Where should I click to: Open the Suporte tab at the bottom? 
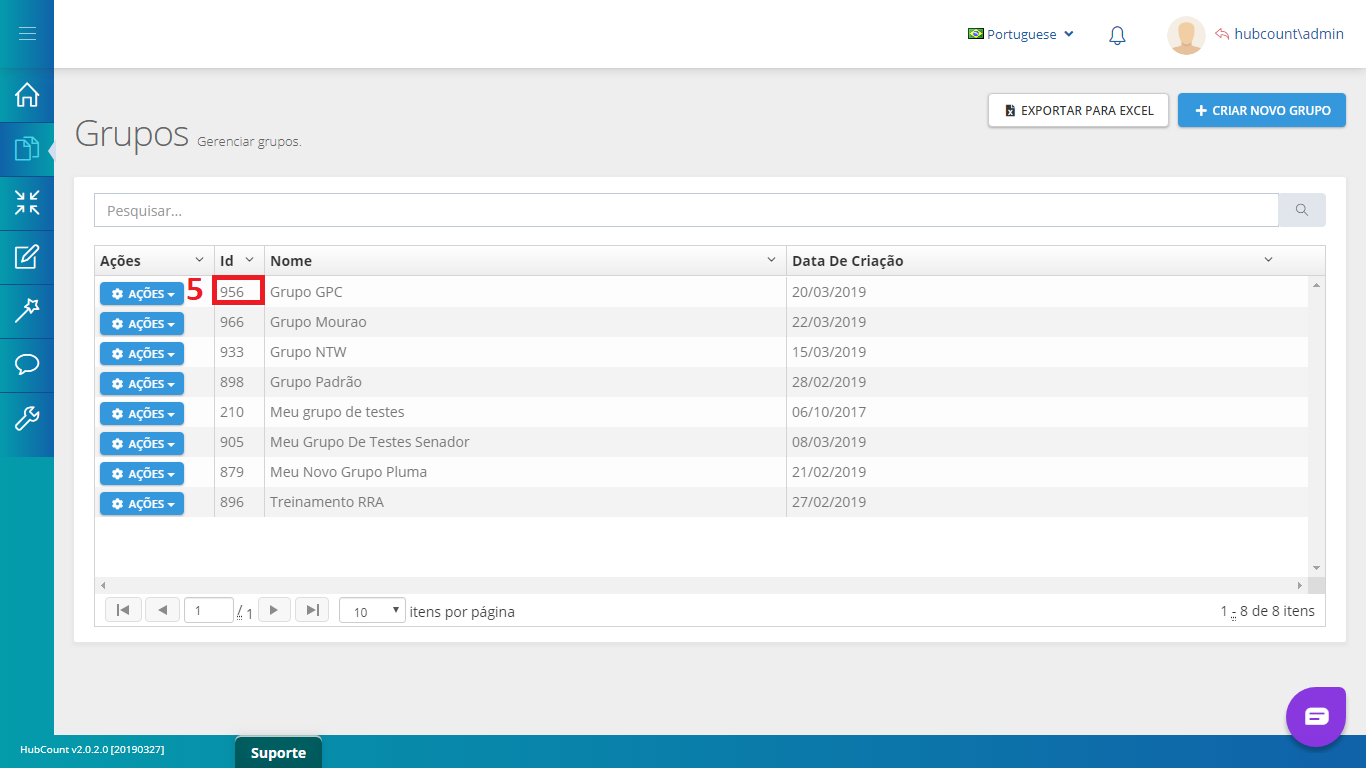(278, 753)
